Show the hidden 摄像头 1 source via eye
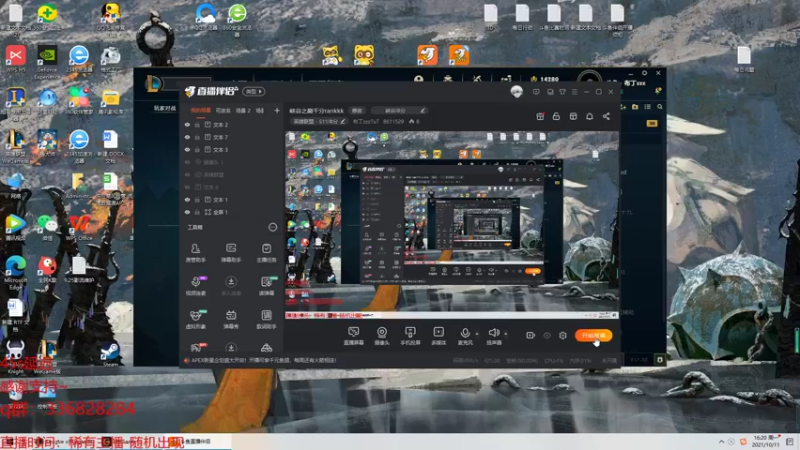The width and height of the screenshot is (800, 450). 187,162
